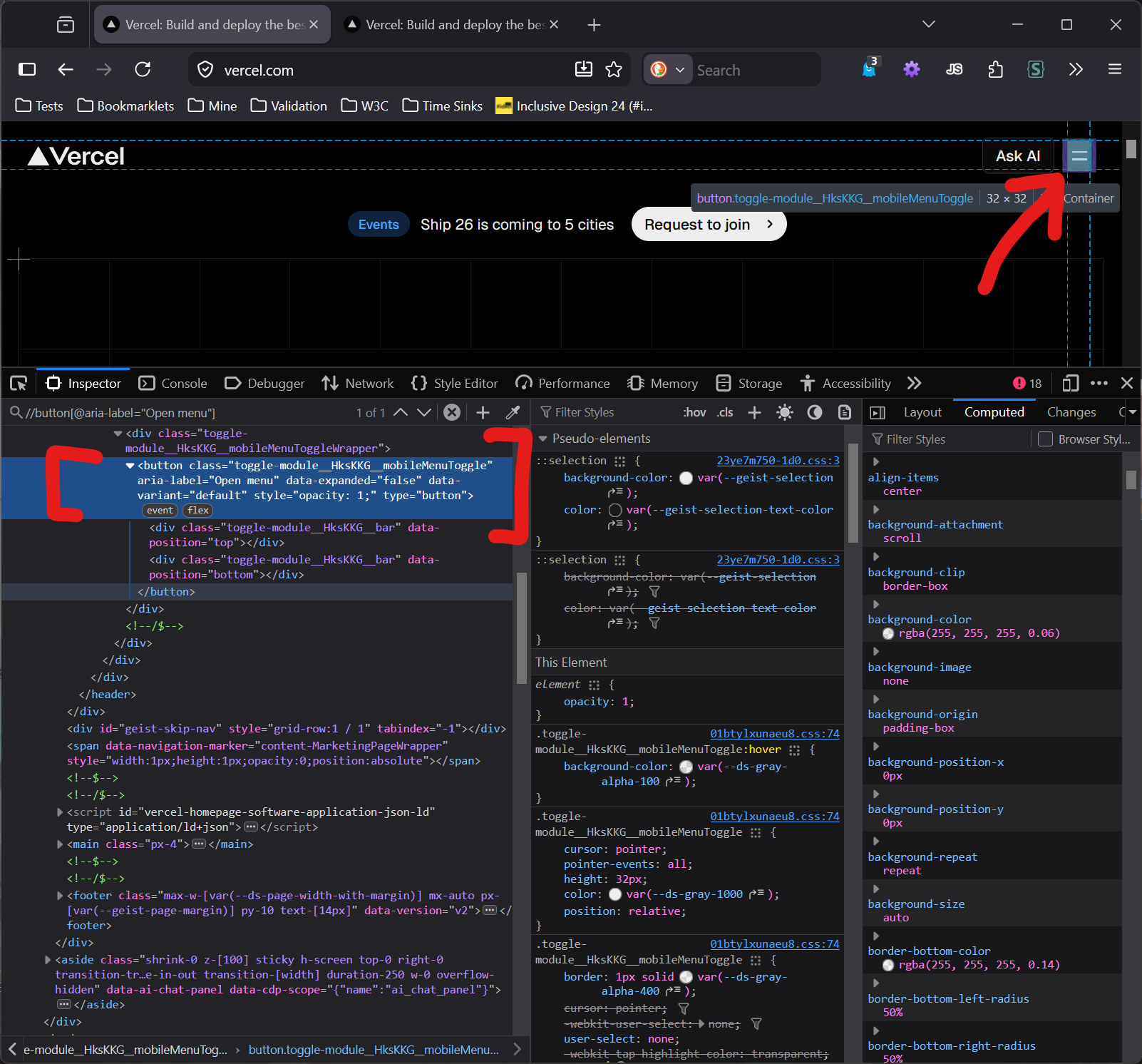The height and width of the screenshot is (1064, 1142).
Task: Go to next search result
Action: (x=424, y=412)
